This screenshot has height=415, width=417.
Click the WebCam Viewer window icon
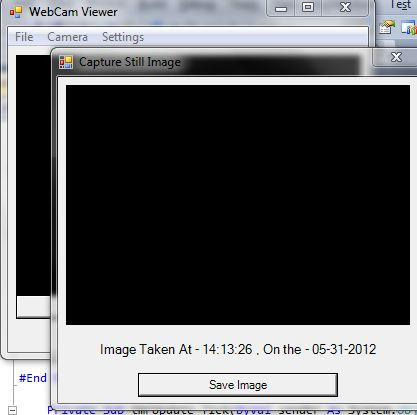[16, 12]
